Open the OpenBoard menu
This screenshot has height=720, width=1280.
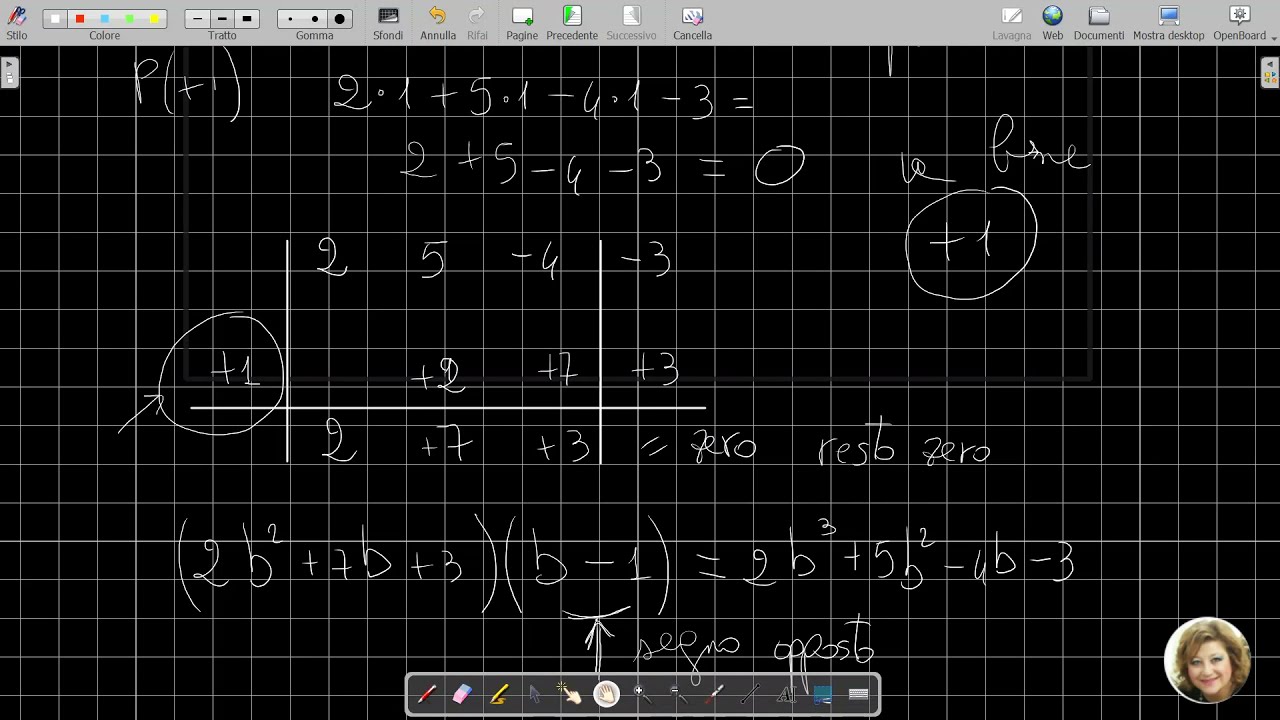[x=1240, y=22]
